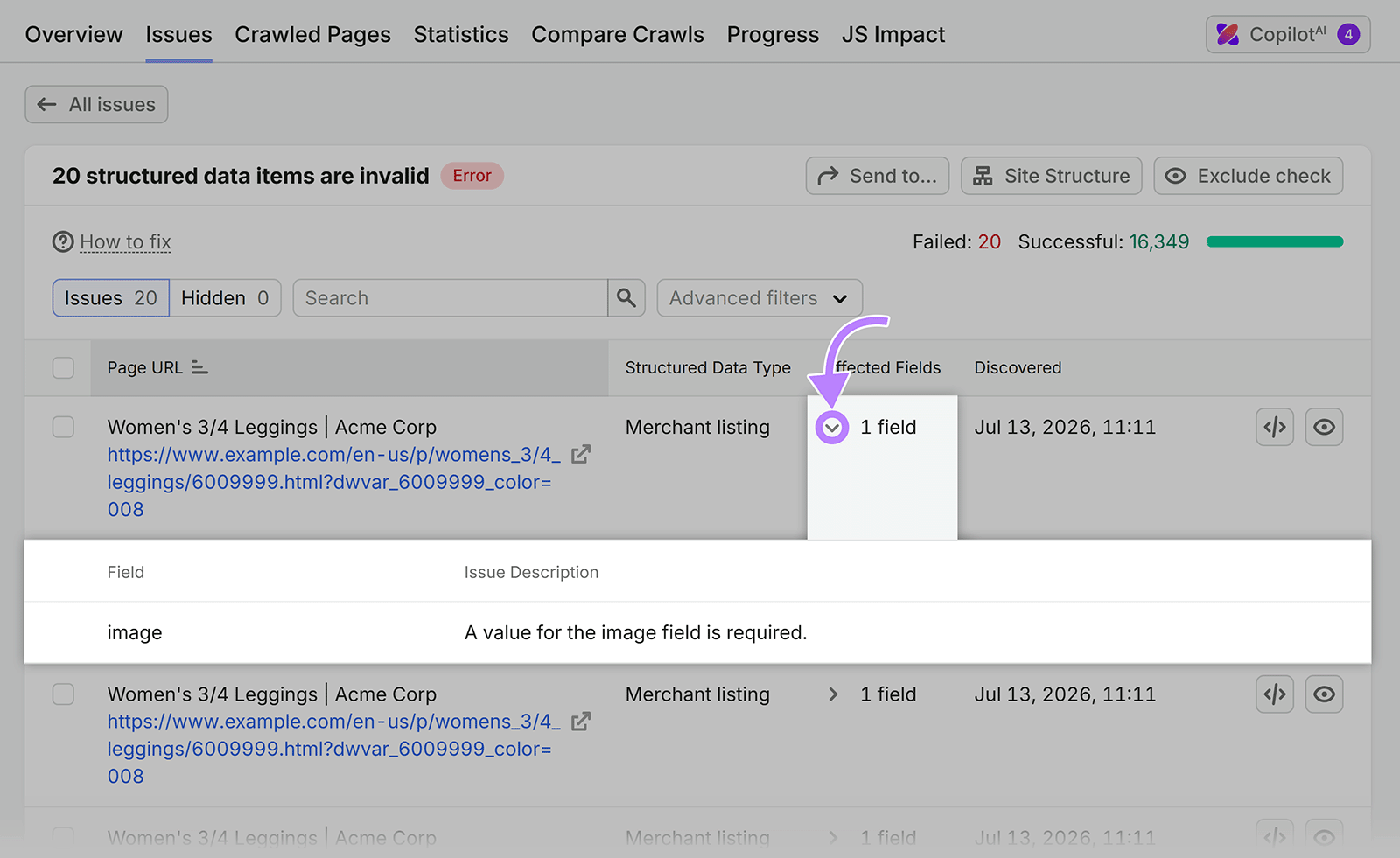This screenshot has height=858, width=1400.
Task: Expand the second row's 1 field chevron
Action: point(832,694)
